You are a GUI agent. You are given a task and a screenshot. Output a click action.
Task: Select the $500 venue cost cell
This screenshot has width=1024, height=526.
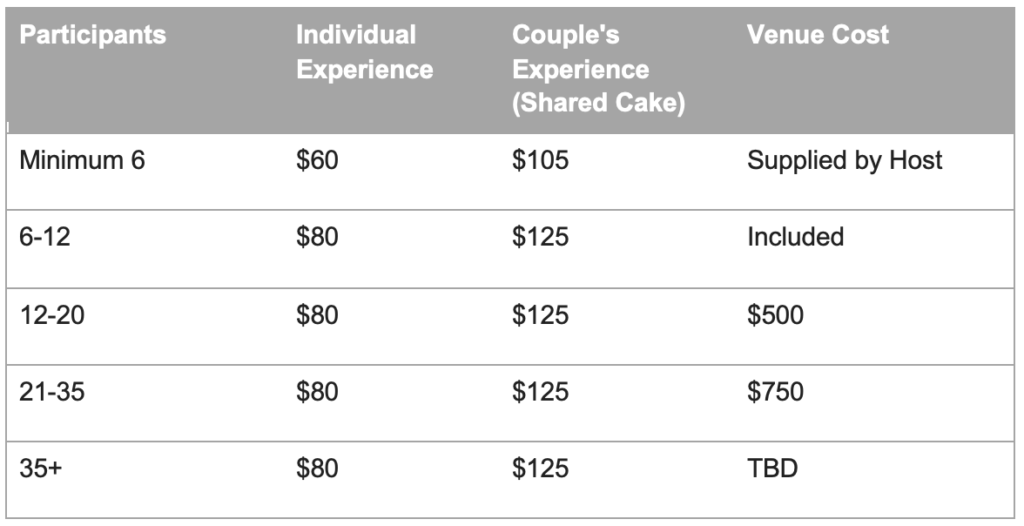point(775,315)
